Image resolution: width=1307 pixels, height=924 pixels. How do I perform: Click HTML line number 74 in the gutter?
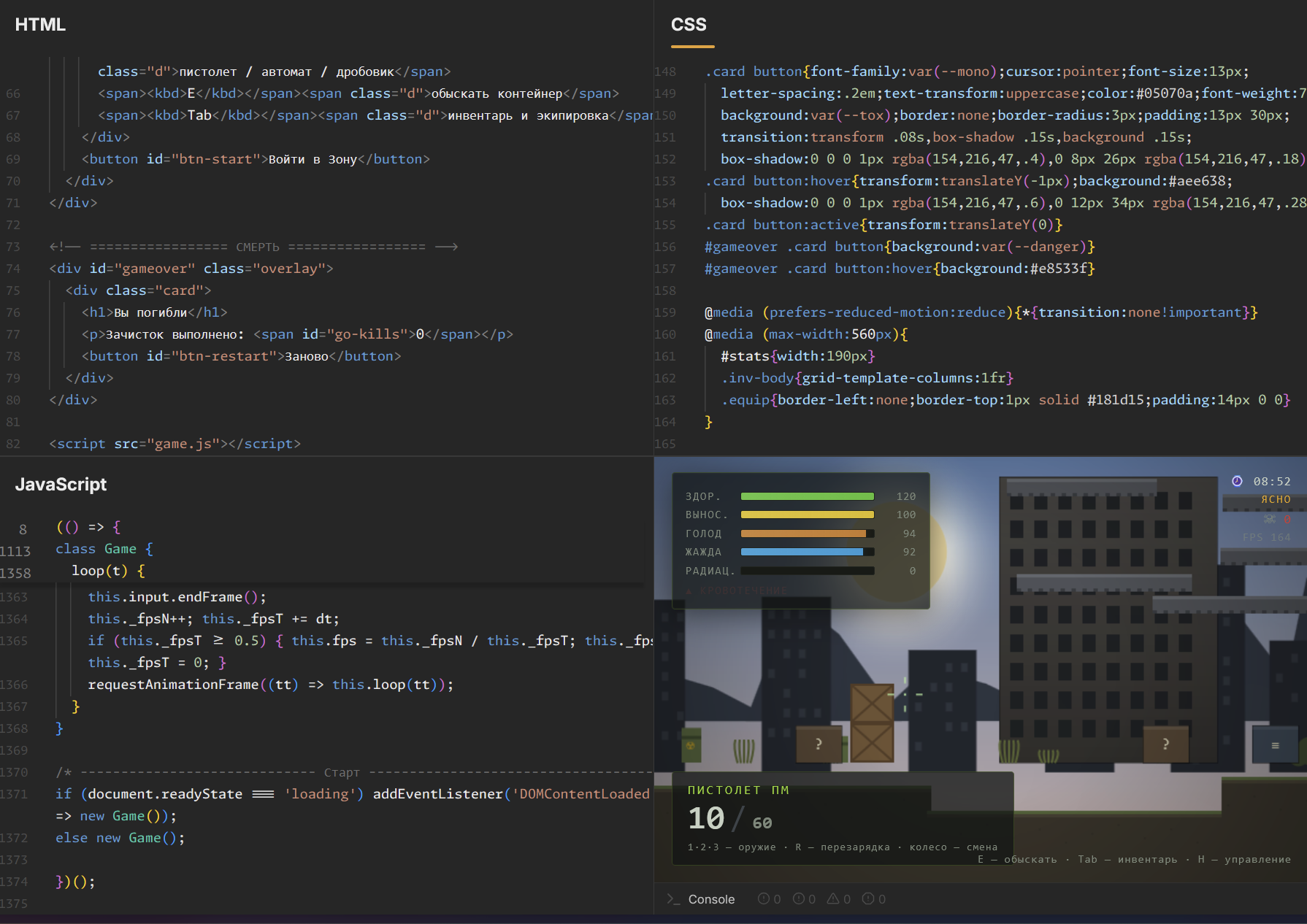[x=13, y=269]
